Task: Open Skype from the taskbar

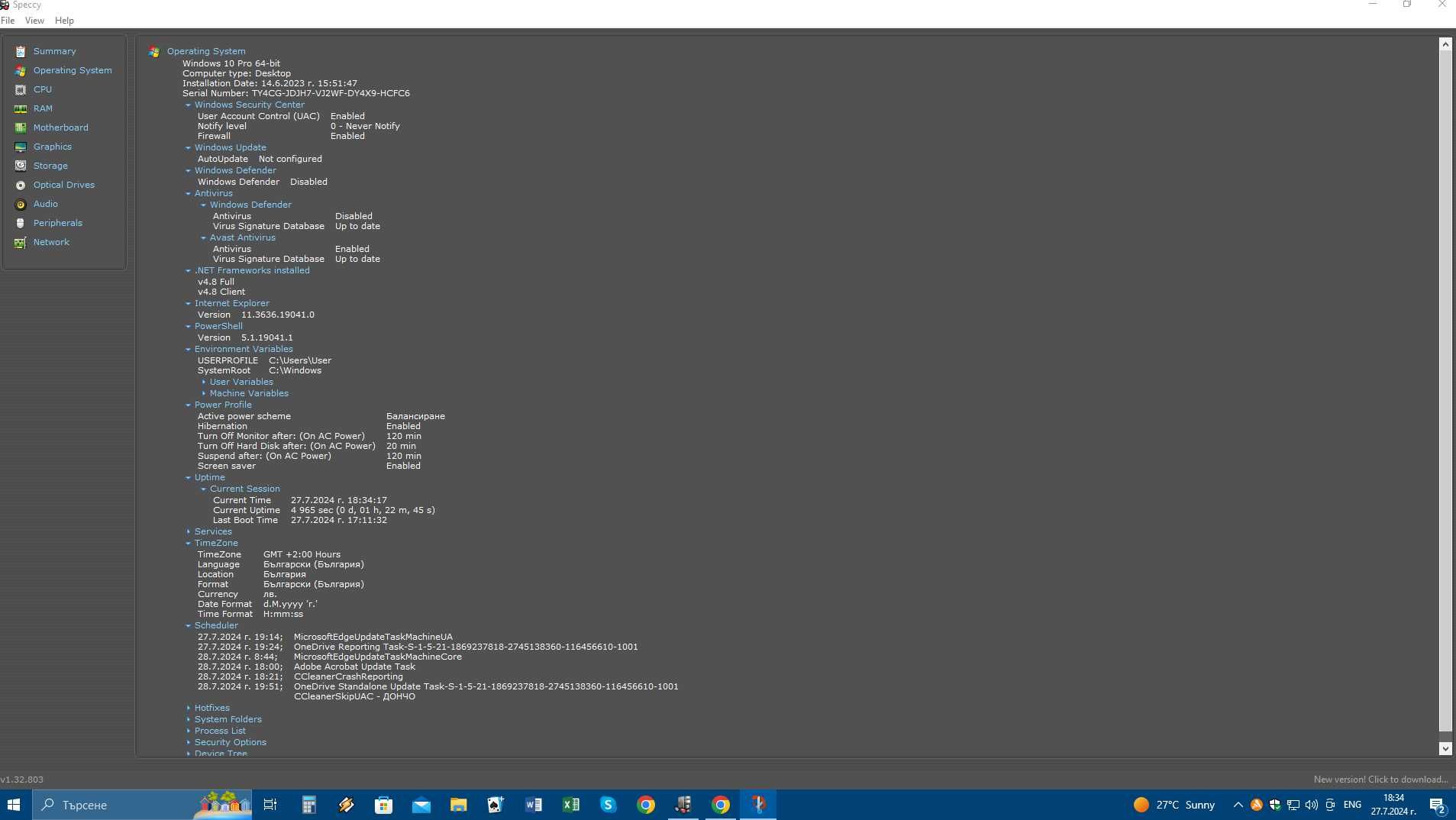Action: click(x=608, y=805)
